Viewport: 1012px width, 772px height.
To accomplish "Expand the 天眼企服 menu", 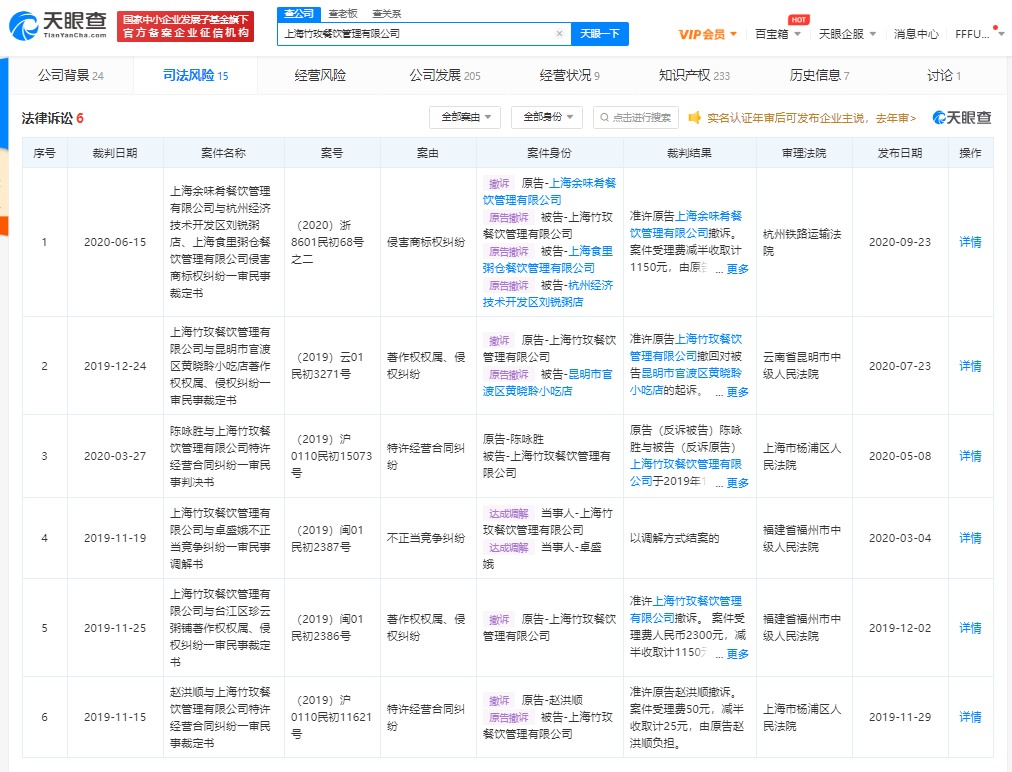I will point(847,34).
